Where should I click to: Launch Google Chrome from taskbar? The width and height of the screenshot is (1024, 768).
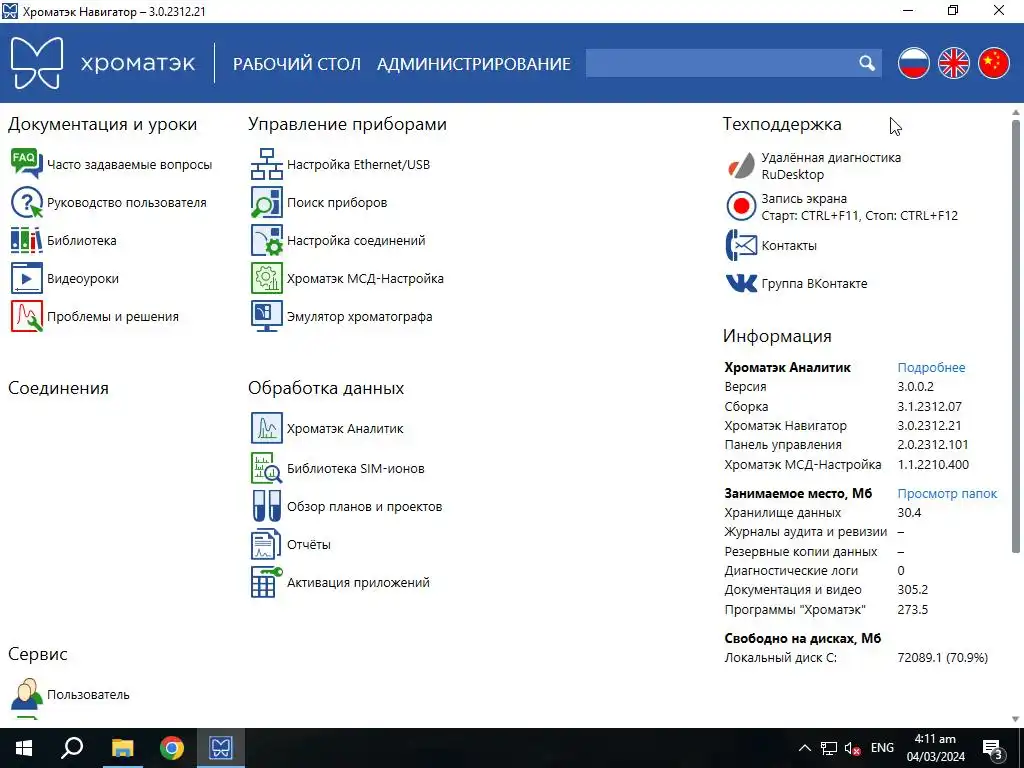(x=172, y=748)
